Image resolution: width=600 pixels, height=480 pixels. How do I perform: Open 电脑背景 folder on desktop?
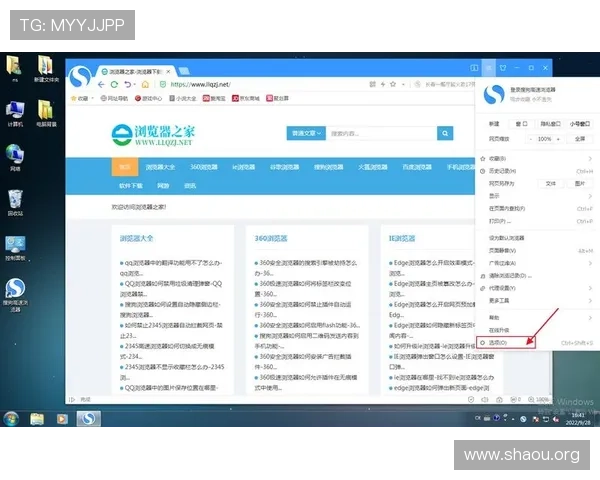click(46, 114)
